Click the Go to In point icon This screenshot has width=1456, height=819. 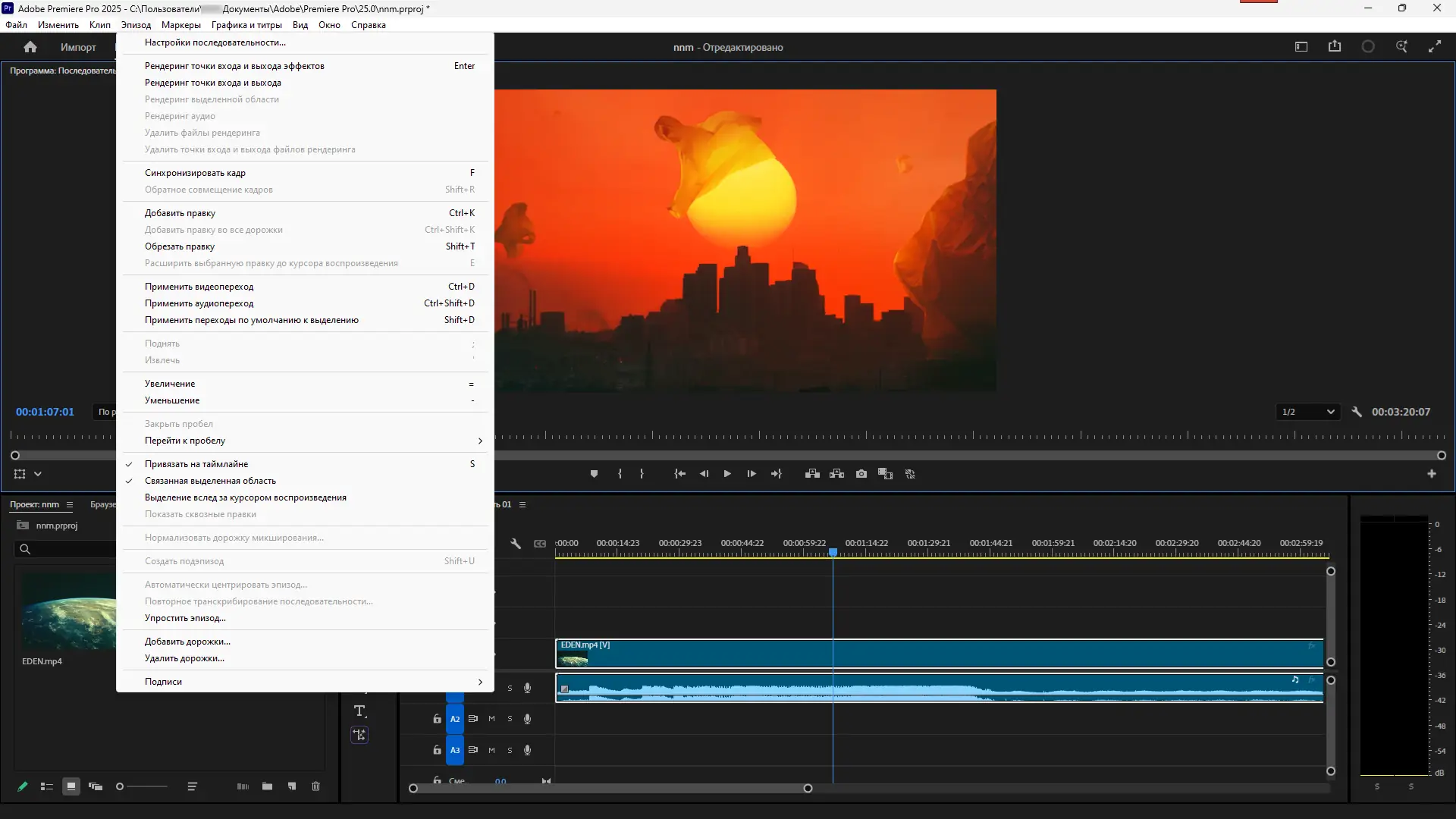[x=679, y=474]
